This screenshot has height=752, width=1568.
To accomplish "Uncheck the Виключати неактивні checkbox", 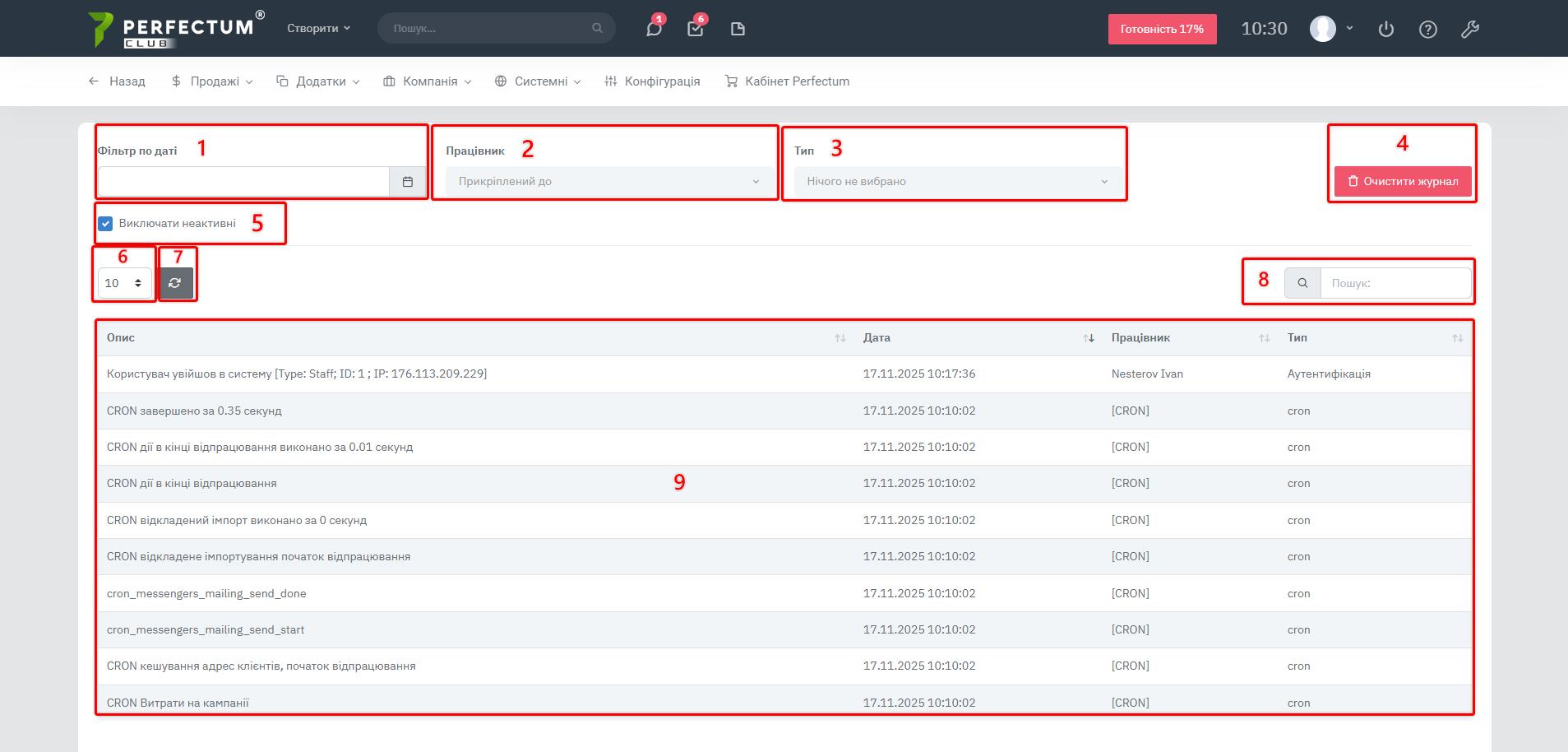I will point(106,224).
